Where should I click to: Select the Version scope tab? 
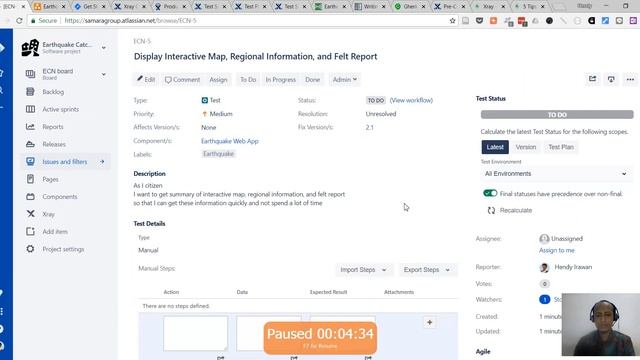click(526, 147)
